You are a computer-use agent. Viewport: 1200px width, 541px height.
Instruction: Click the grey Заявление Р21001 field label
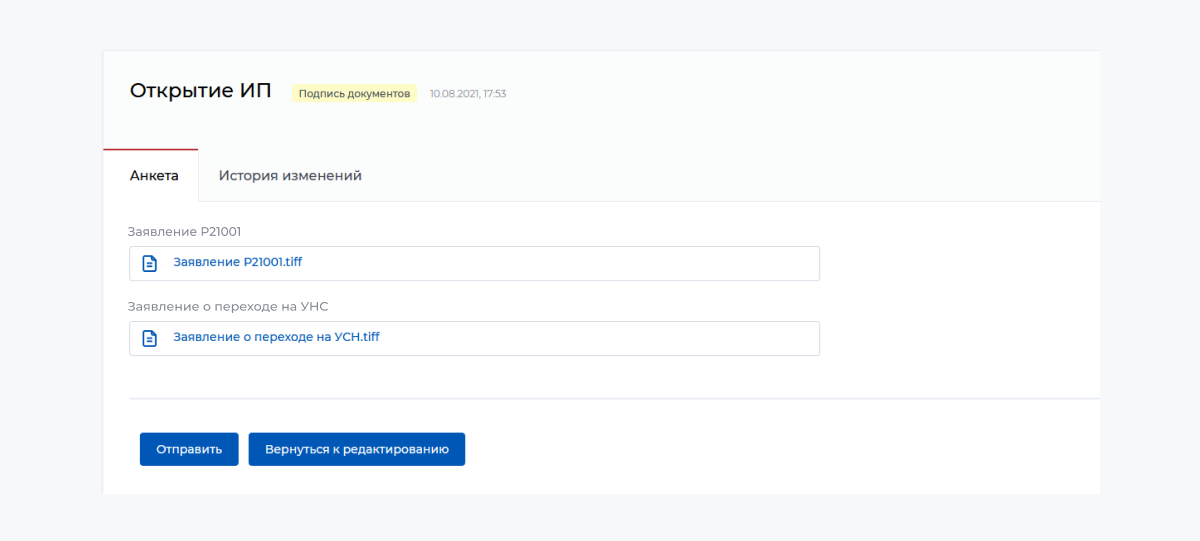point(184,231)
